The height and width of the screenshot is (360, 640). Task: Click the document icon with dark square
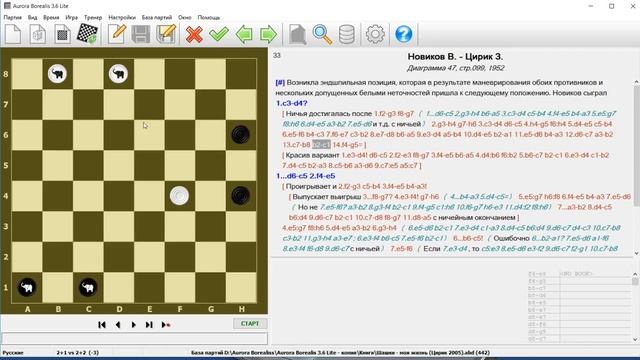pyautogui.click(x=62, y=34)
